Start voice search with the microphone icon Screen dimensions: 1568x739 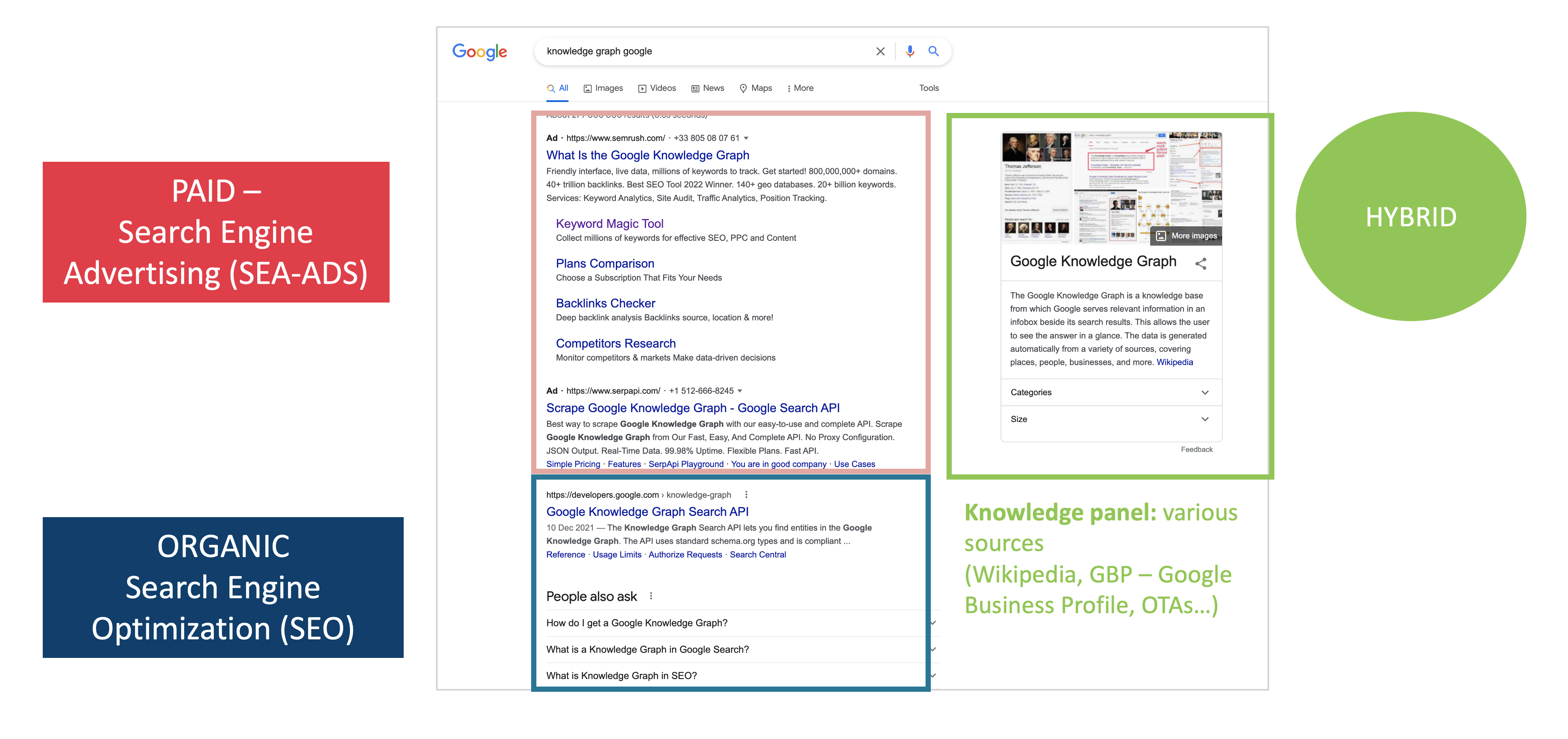(x=909, y=51)
